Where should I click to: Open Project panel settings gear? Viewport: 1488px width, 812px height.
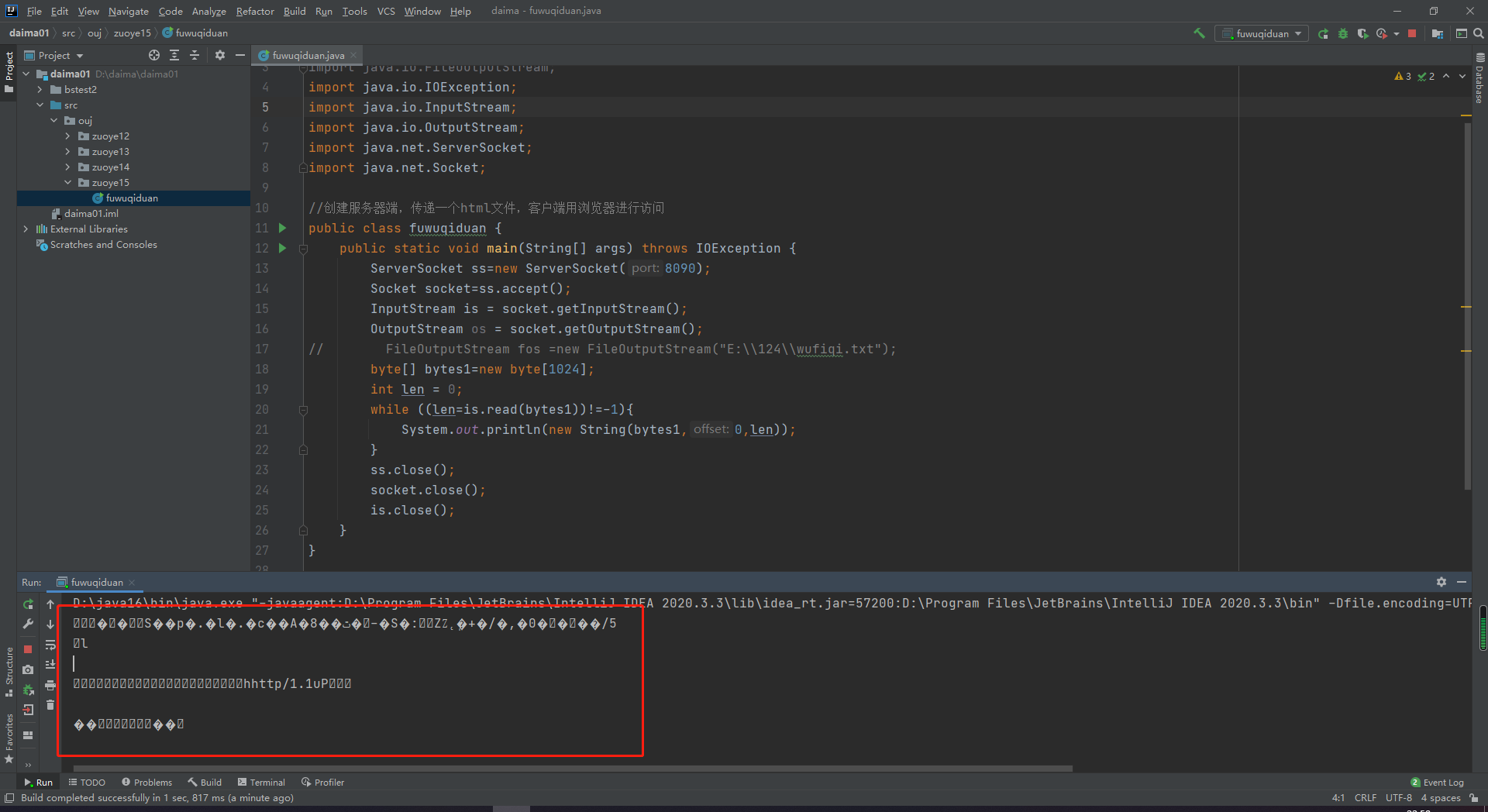pos(220,55)
